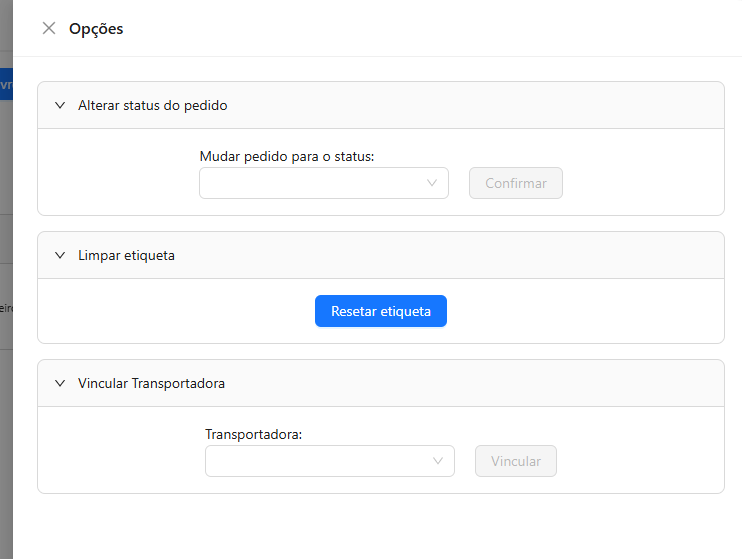Click the status select dropdown arrow

[x=432, y=183]
